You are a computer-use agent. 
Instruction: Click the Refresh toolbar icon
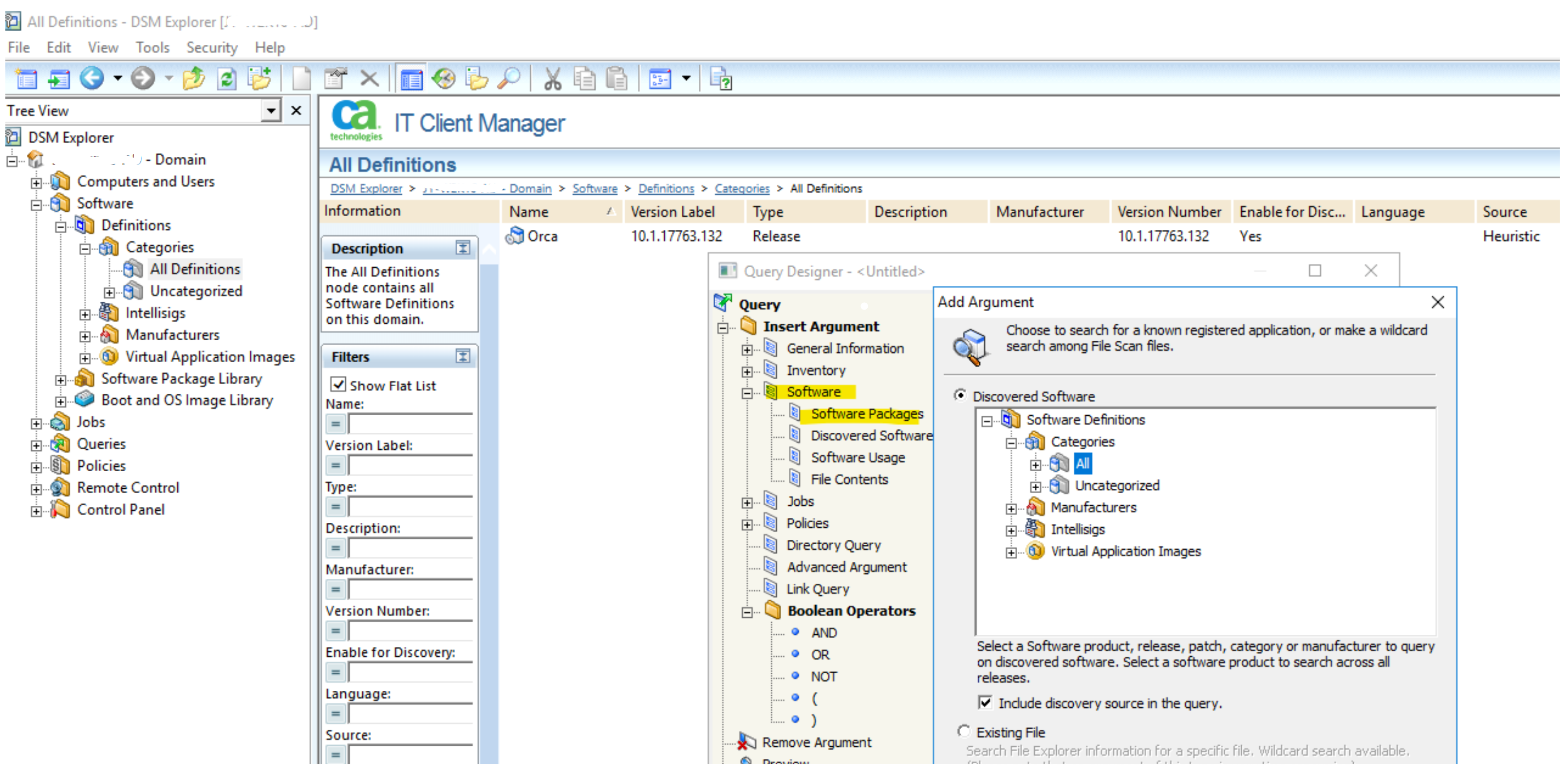pyautogui.click(x=226, y=78)
